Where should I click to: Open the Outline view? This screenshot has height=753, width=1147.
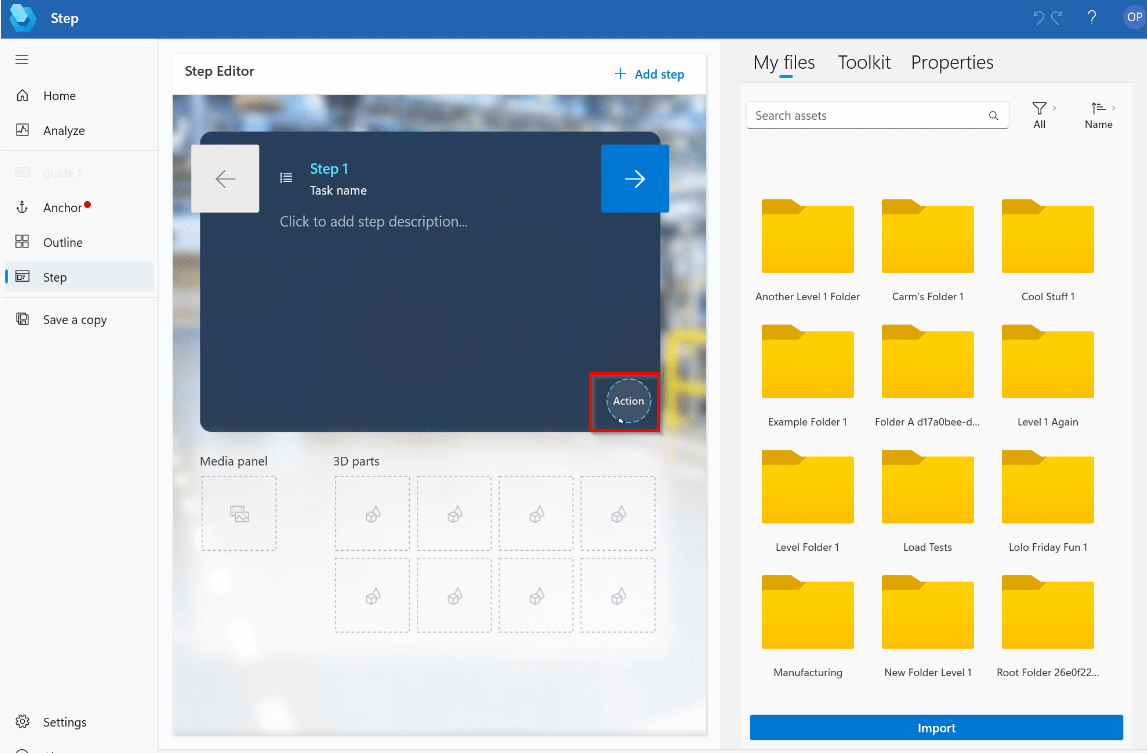tap(62, 243)
